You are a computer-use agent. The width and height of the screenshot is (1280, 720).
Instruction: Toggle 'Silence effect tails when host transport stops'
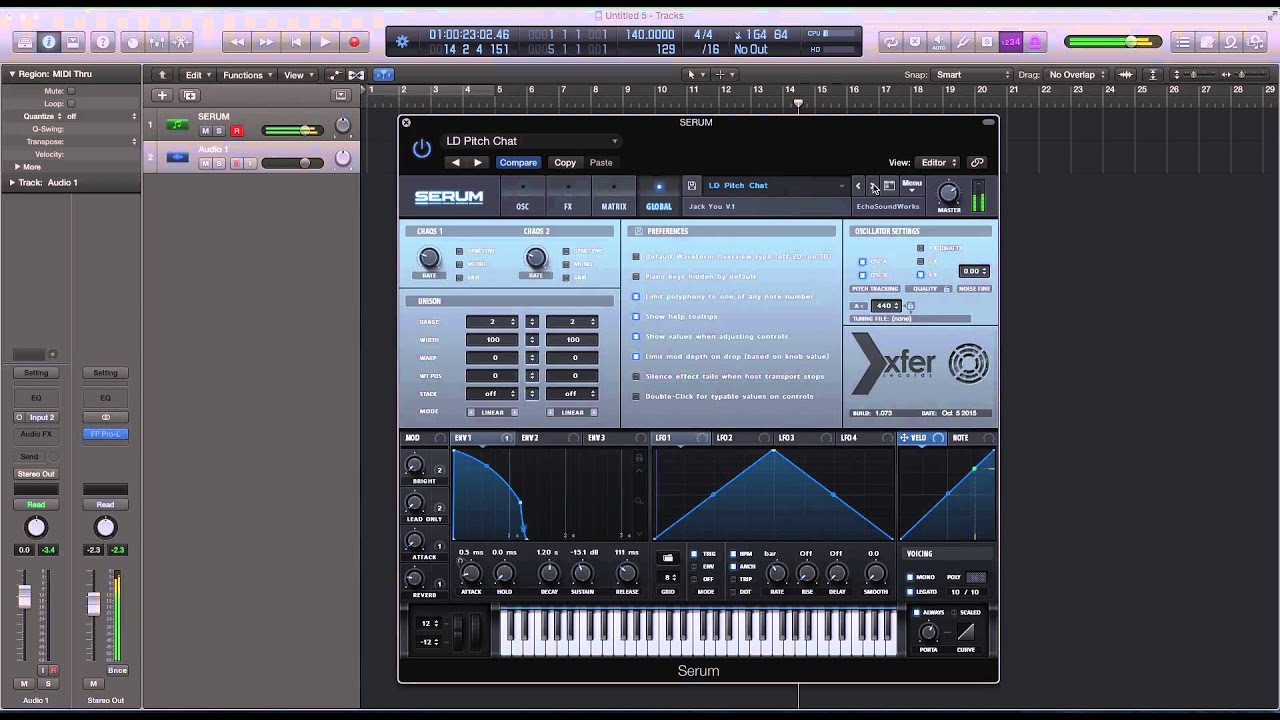click(636, 376)
